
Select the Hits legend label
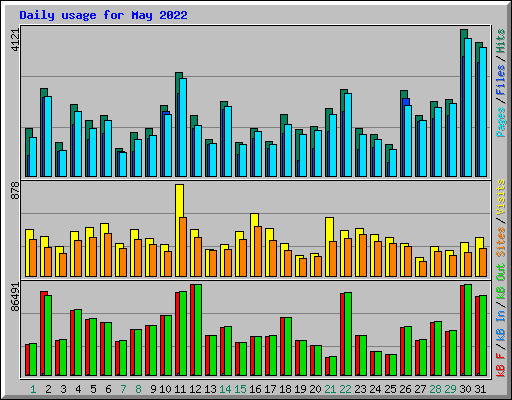click(x=501, y=41)
